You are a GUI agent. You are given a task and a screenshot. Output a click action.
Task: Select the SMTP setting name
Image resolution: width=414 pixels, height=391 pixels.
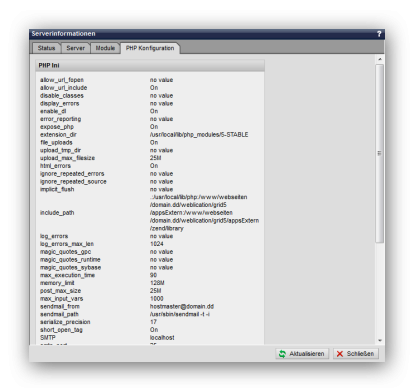[x=48, y=338]
